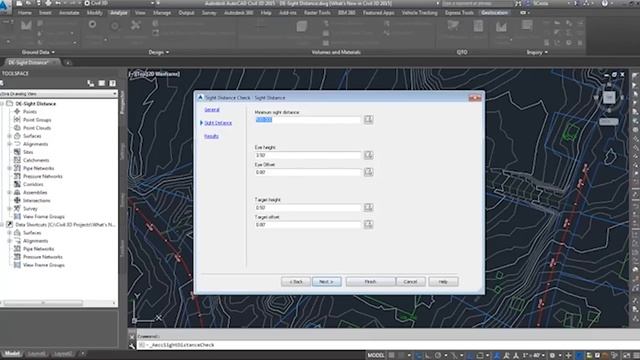Click the Next button in wizard
Viewport: 640px width, 360px height.
327,282
